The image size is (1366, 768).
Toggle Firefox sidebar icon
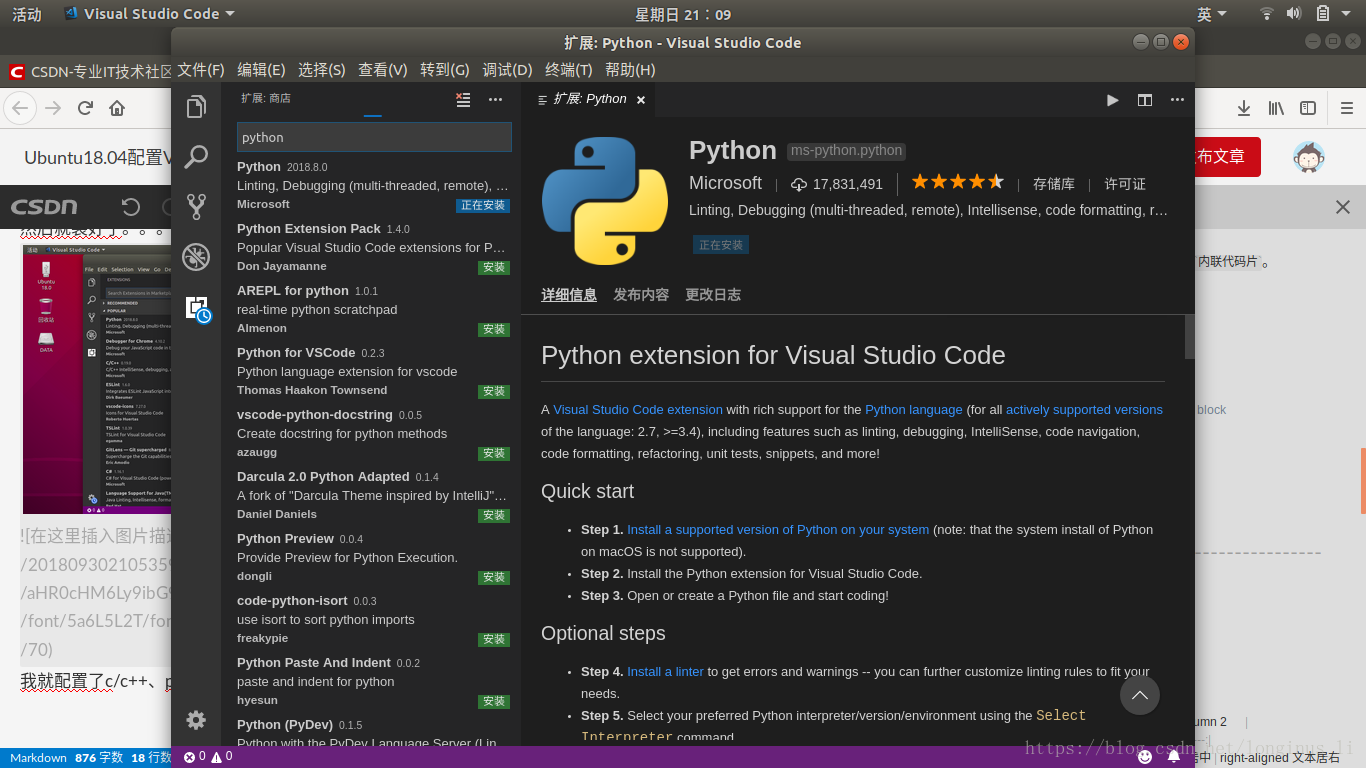pyautogui.click(x=1308, y=108)
